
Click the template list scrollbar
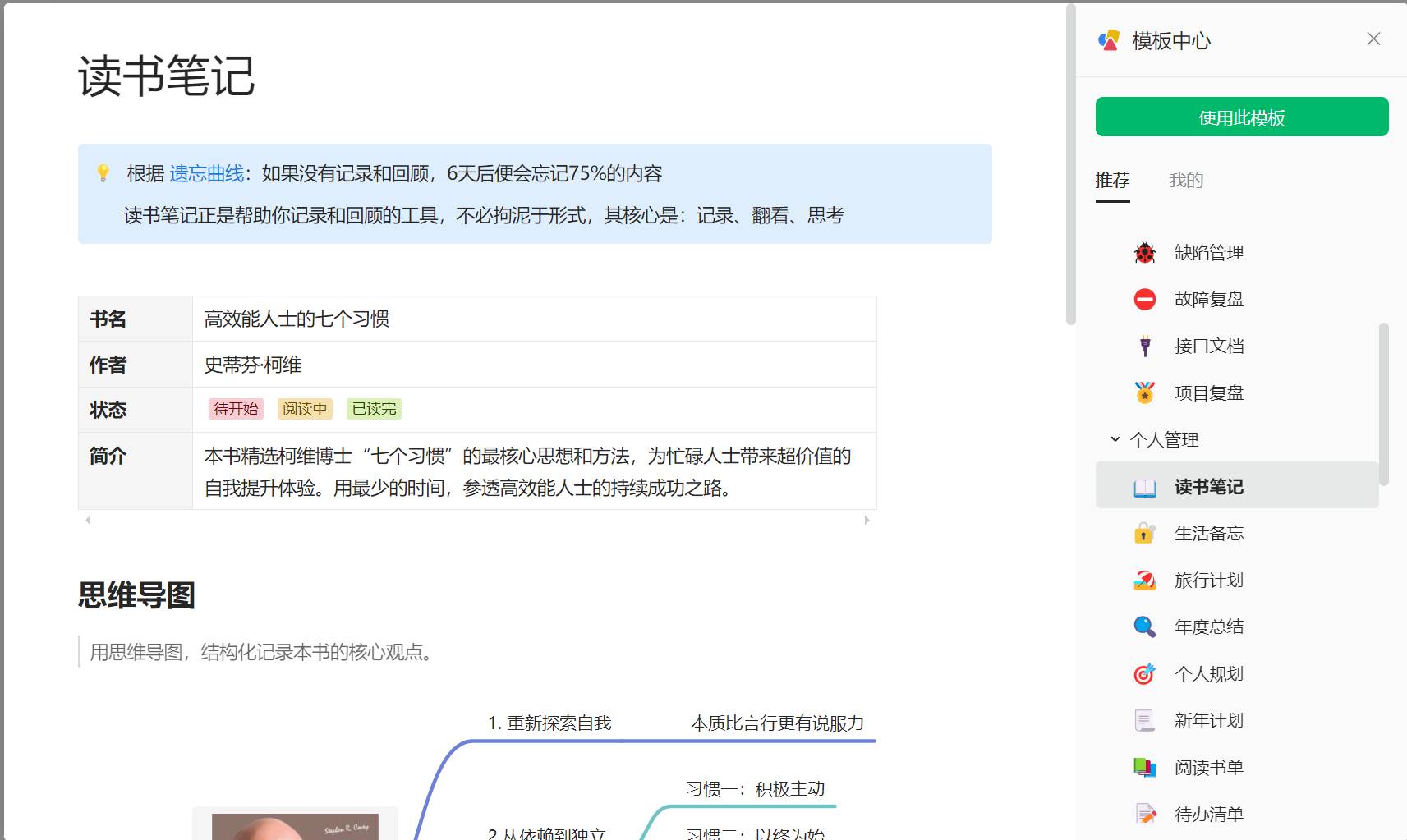coord(1383,404)
